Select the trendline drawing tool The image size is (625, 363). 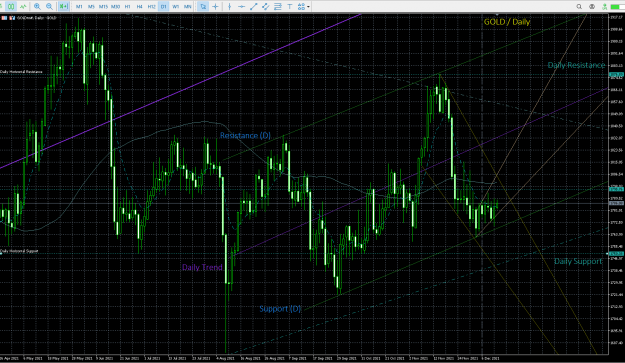click(253, 6)
